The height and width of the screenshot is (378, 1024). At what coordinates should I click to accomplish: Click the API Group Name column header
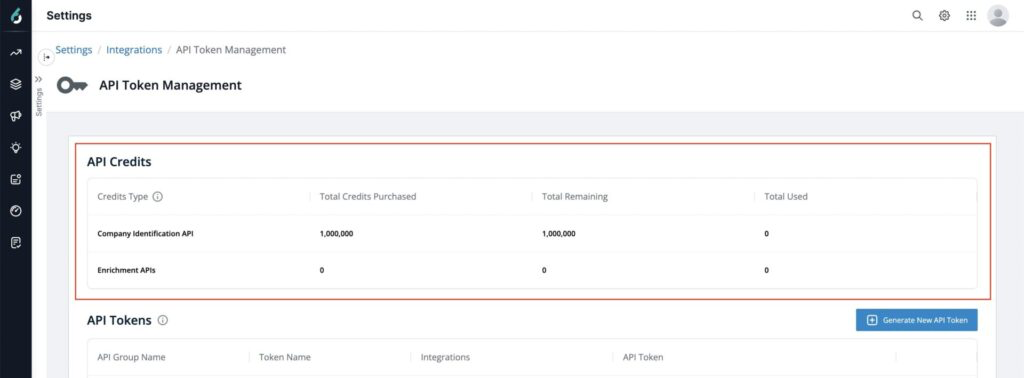[x=131, y=357]
